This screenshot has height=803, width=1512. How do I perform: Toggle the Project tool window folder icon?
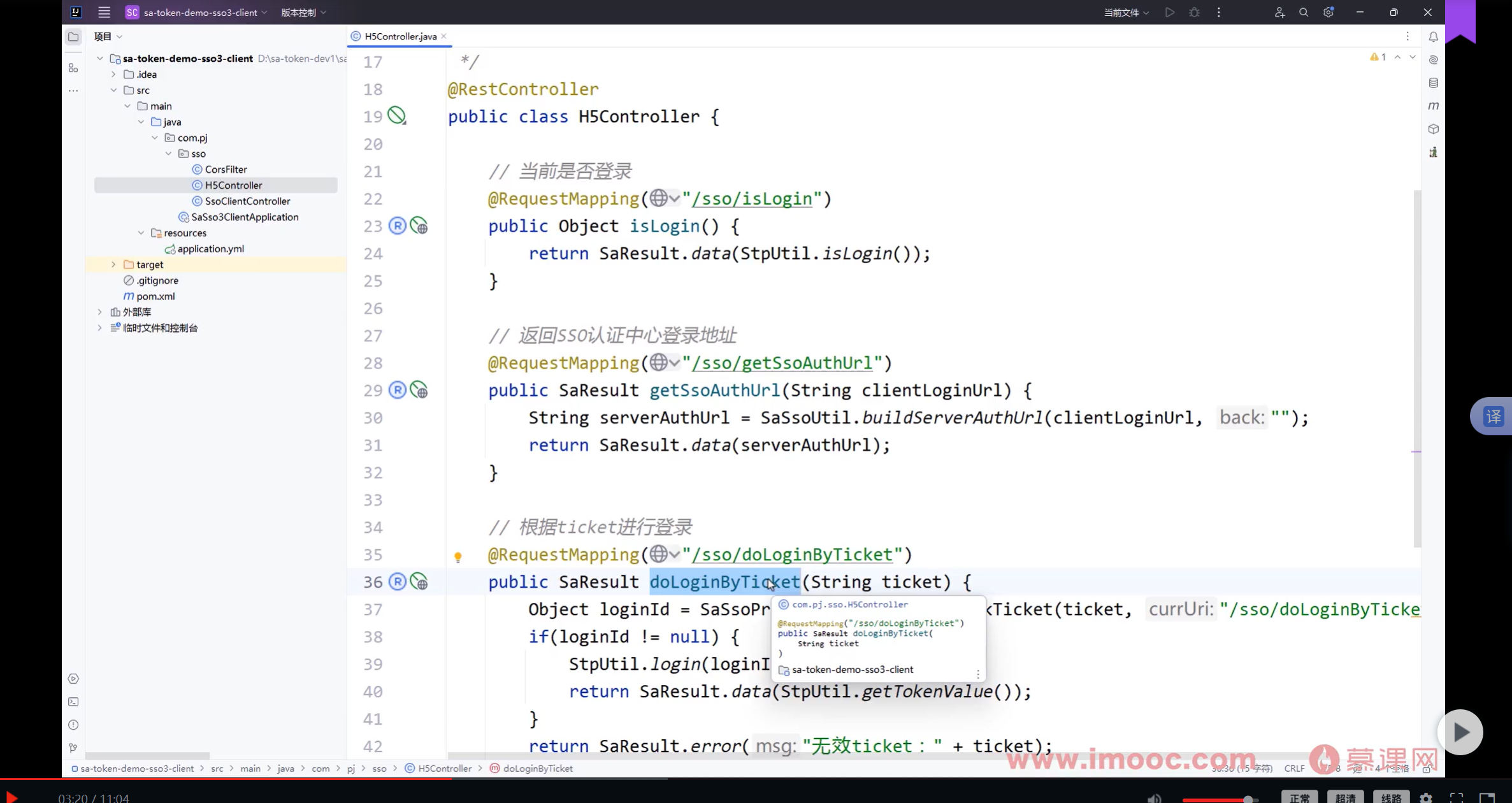pyautogui.click(x=73, y=37)
